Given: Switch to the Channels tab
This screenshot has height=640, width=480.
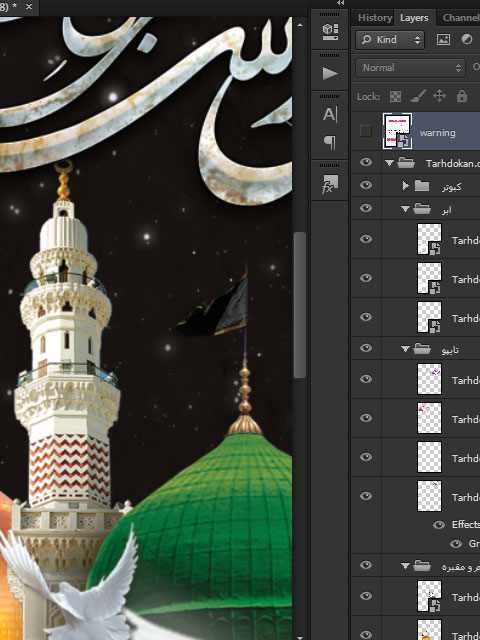Looking at the screenshot, I should coord(461,18).
